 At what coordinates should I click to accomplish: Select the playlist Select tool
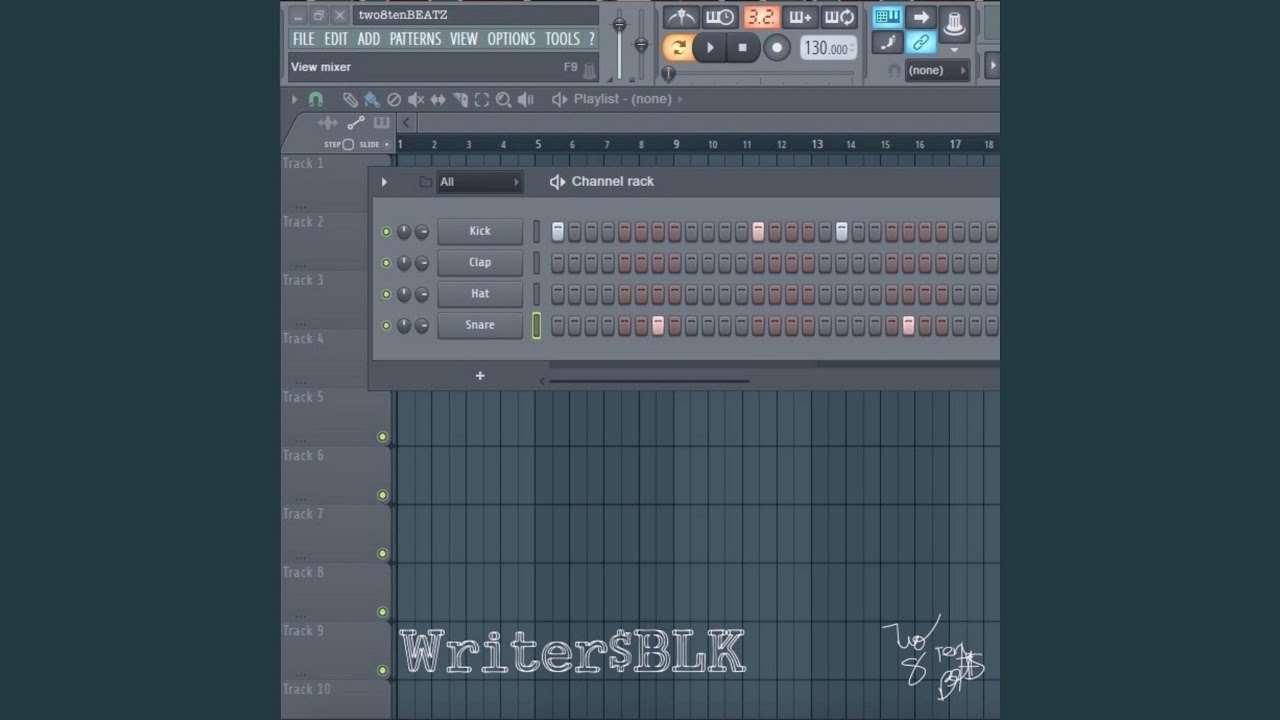482,99
